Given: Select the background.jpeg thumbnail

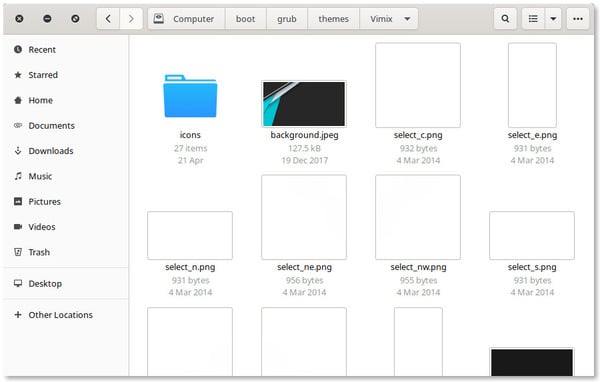Looking at the screenshot, I should pyautogui.click(x=304, y=104).
